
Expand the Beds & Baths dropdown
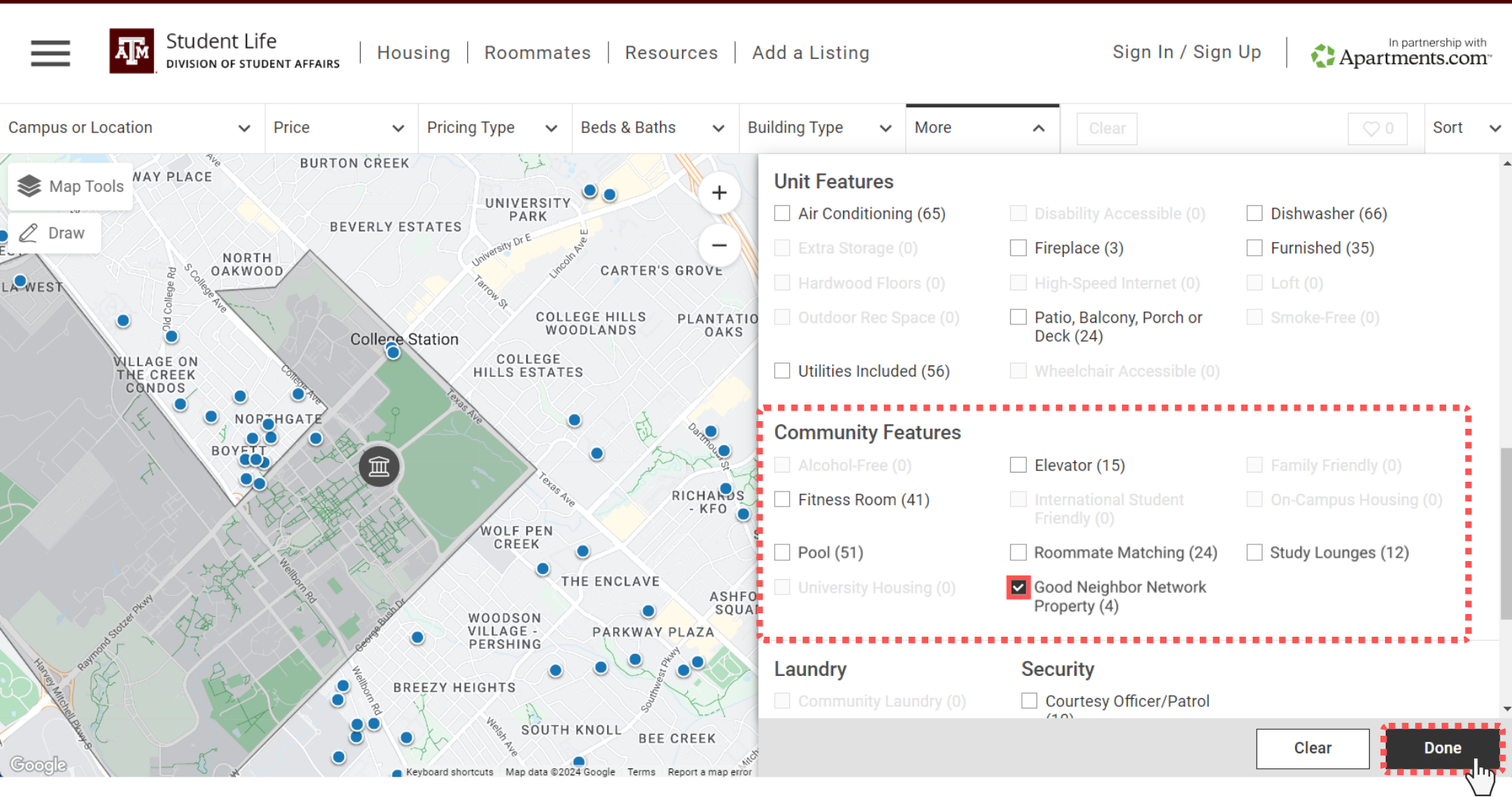[654, 127]
